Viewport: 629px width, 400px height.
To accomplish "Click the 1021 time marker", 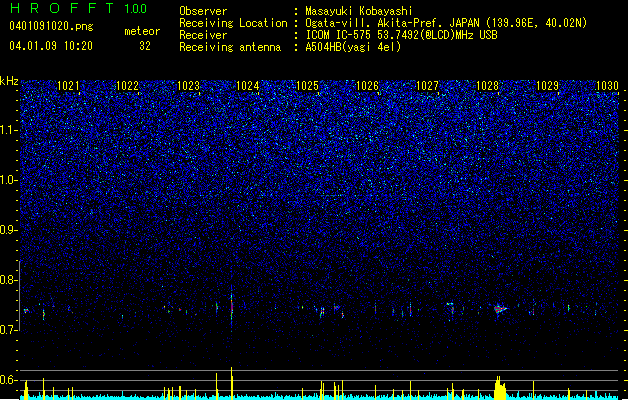I will [68, 86].
